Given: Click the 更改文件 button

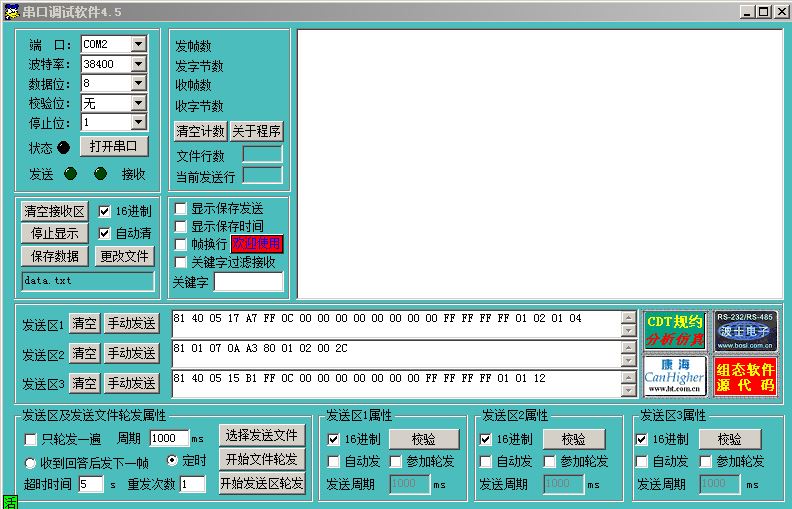Looking at the screenshot, I should tap(125, 256).
